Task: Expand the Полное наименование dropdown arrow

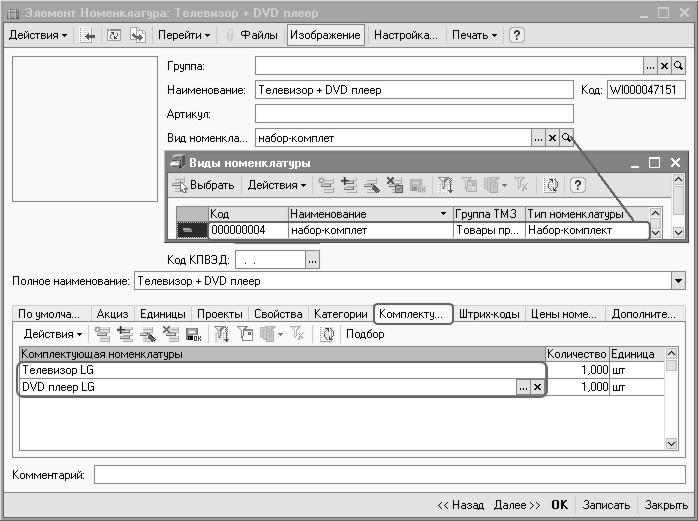Action: click(677, 281)
